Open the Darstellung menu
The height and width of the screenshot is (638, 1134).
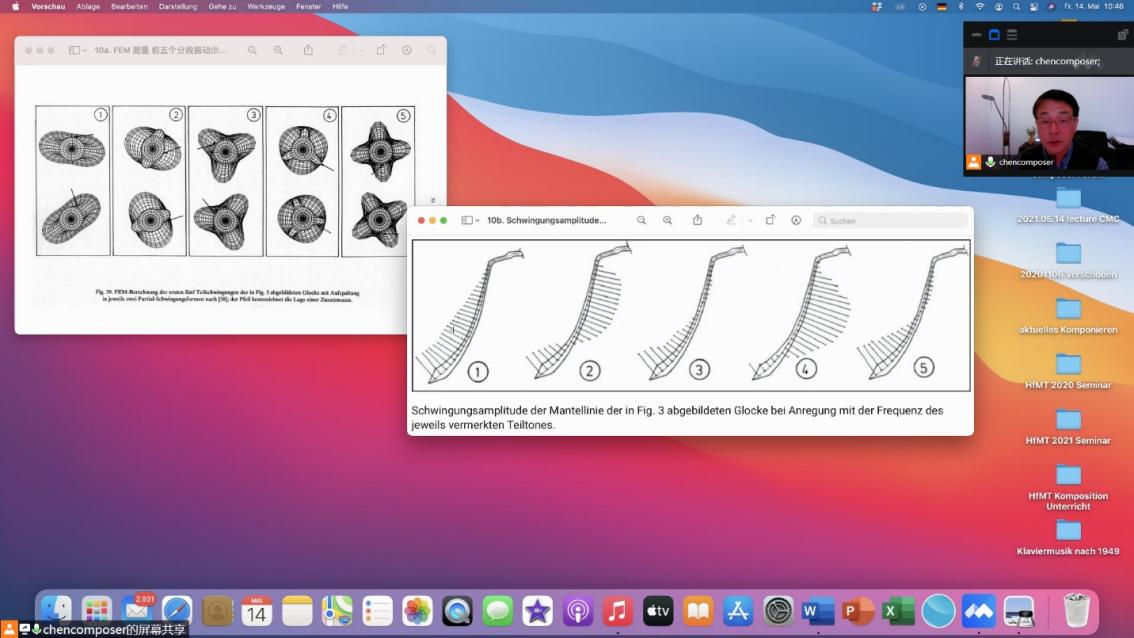pyautogui.click(x=178, y=7)
